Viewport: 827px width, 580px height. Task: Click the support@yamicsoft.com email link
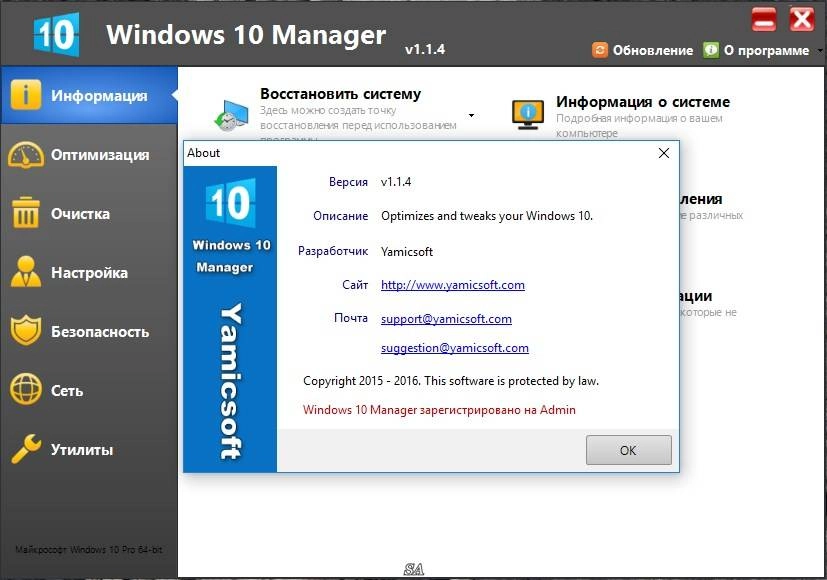[446, 319]
